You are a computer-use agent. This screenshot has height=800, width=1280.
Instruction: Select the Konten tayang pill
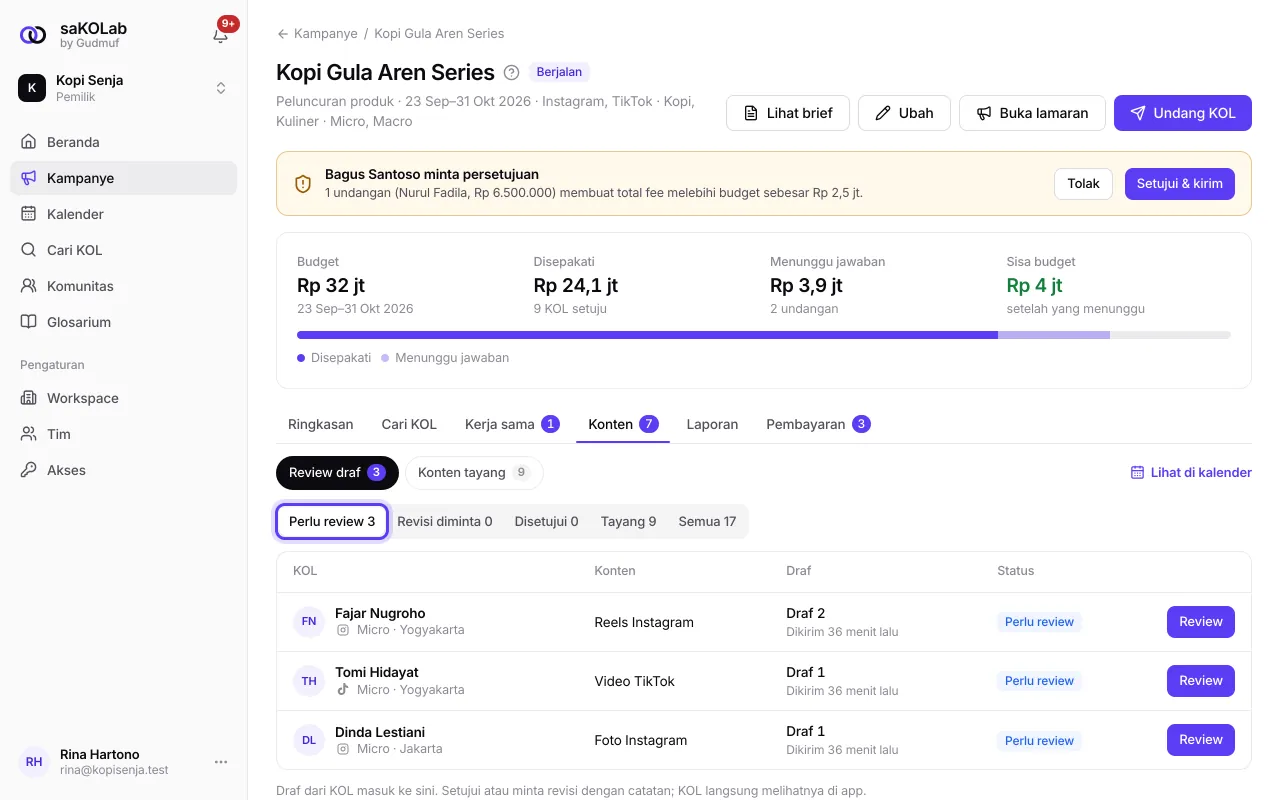[x=474, y=473]
